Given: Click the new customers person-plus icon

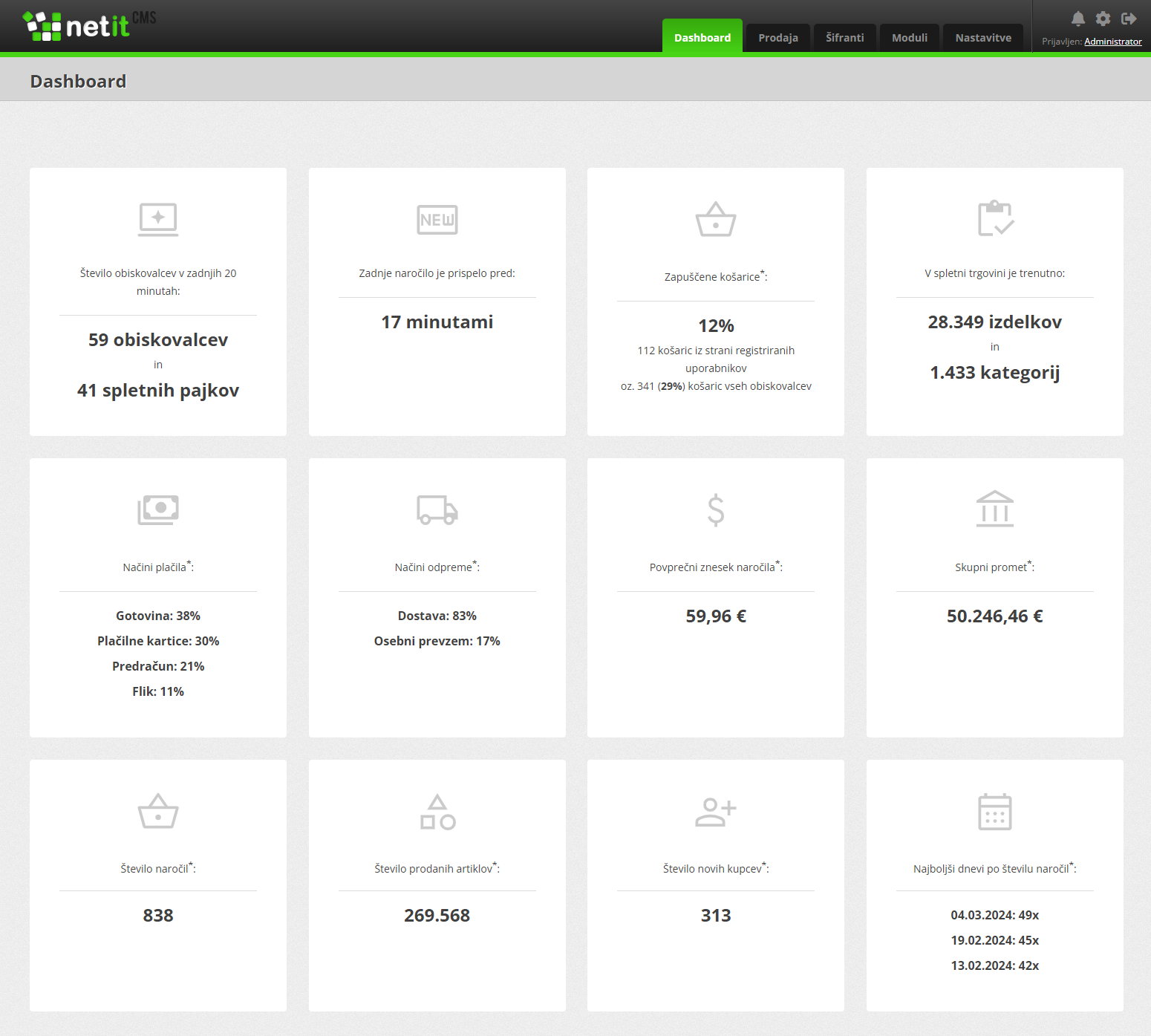Looking at the screenshot, I should click(x=716, y=812).
